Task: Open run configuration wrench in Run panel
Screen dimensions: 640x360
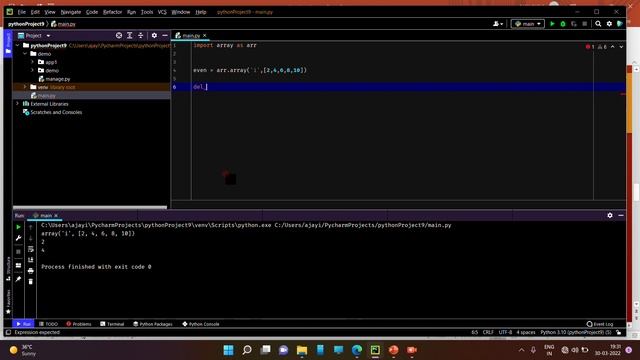Action: (18, 238)
